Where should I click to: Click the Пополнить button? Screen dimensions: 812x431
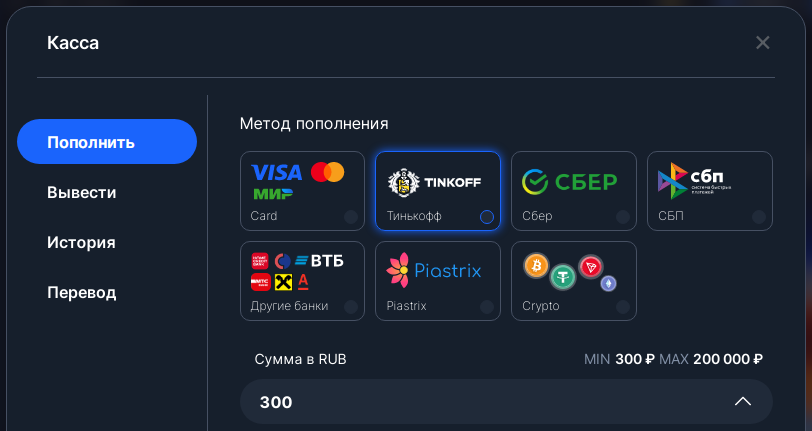click(x=107, y=141)
